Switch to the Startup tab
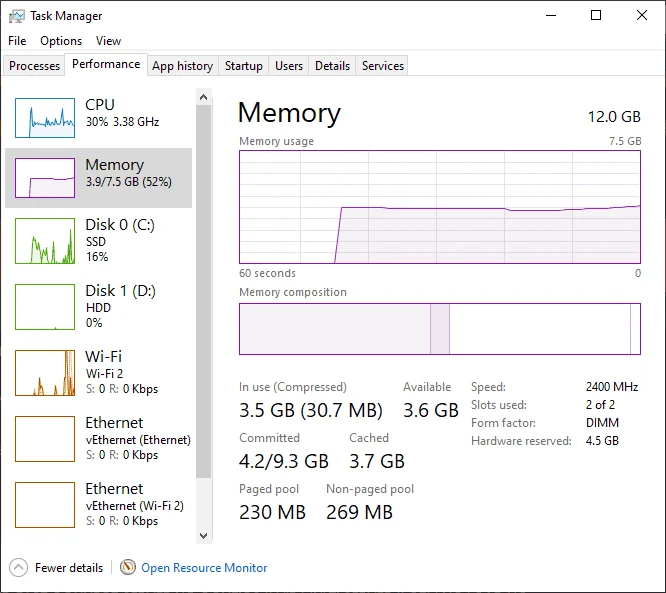Image resolution: width=666 pixels, height=593 pixels. tap(243, 66)
